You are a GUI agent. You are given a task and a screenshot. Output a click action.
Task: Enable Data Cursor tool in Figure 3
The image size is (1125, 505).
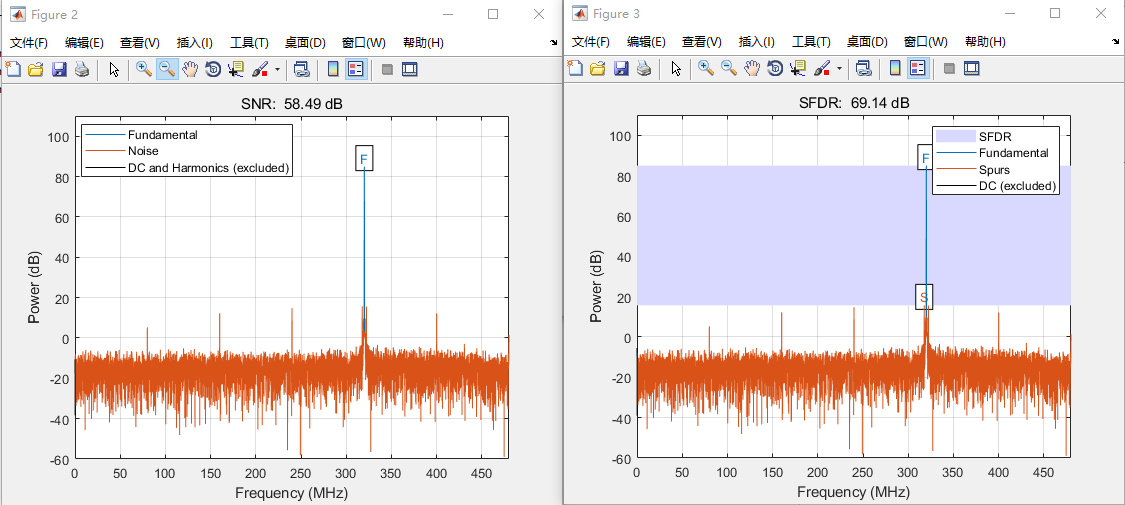point(797,69)
